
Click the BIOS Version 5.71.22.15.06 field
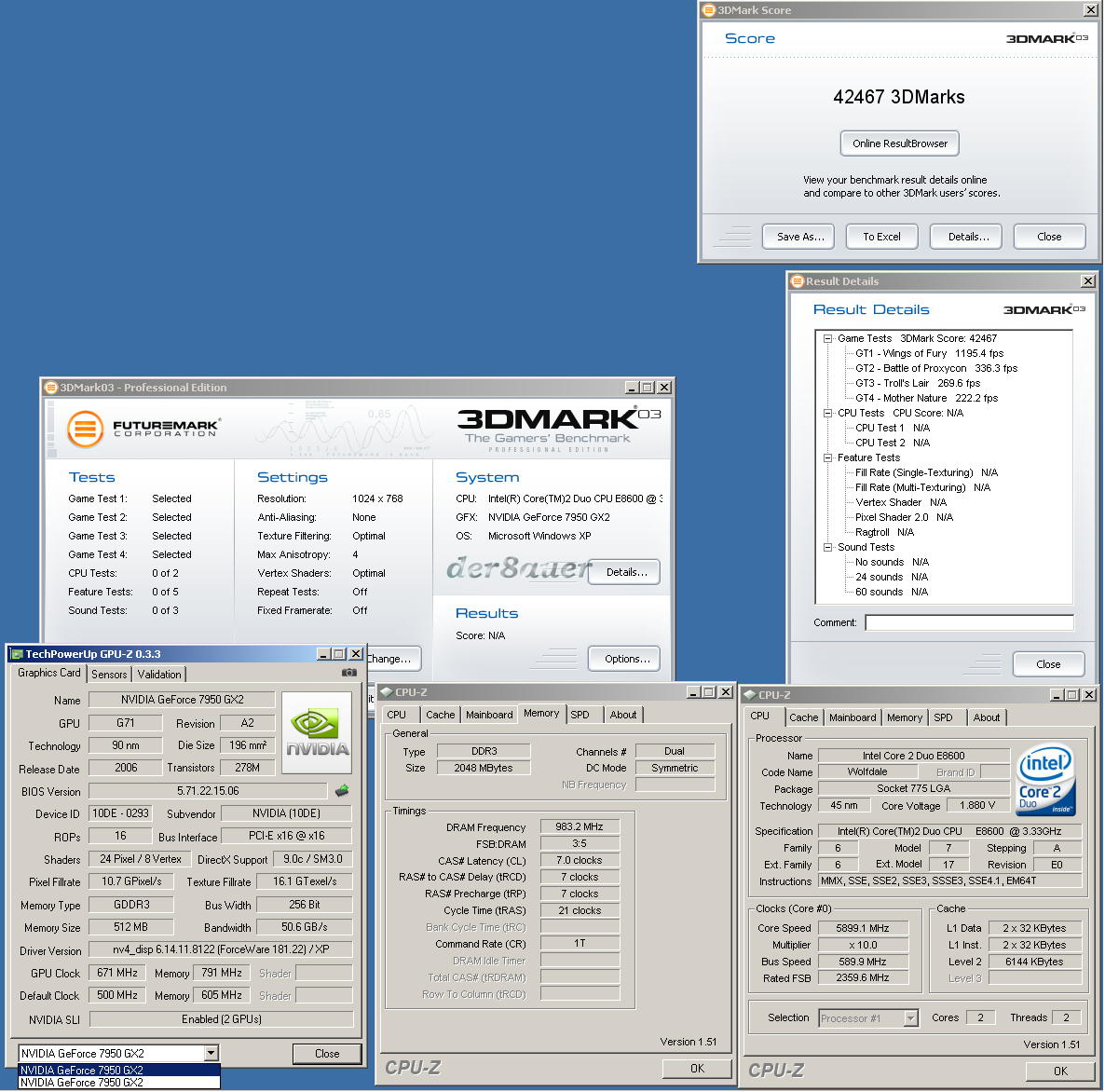pos(208,791)
